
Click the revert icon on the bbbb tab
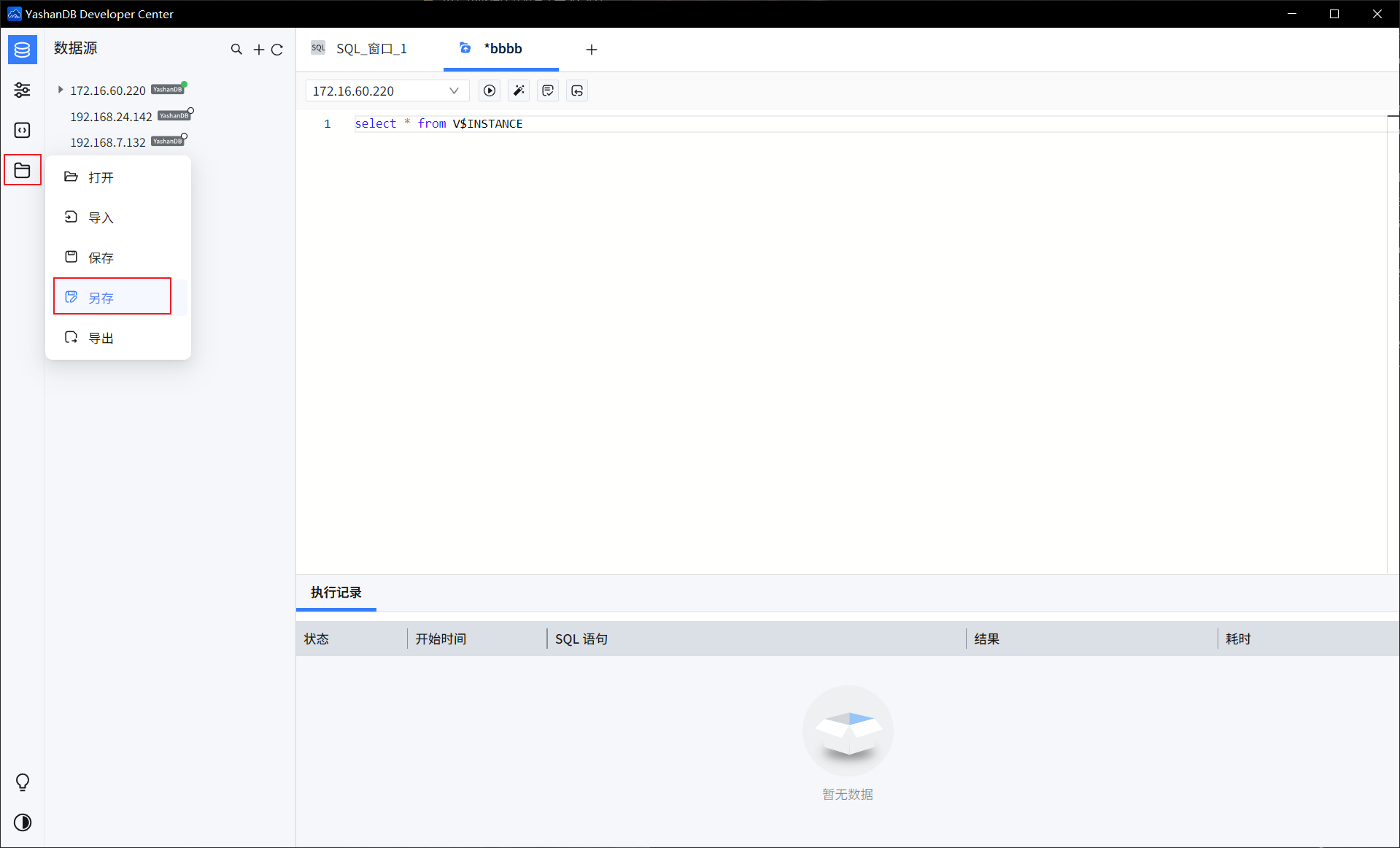coord(465,48)
